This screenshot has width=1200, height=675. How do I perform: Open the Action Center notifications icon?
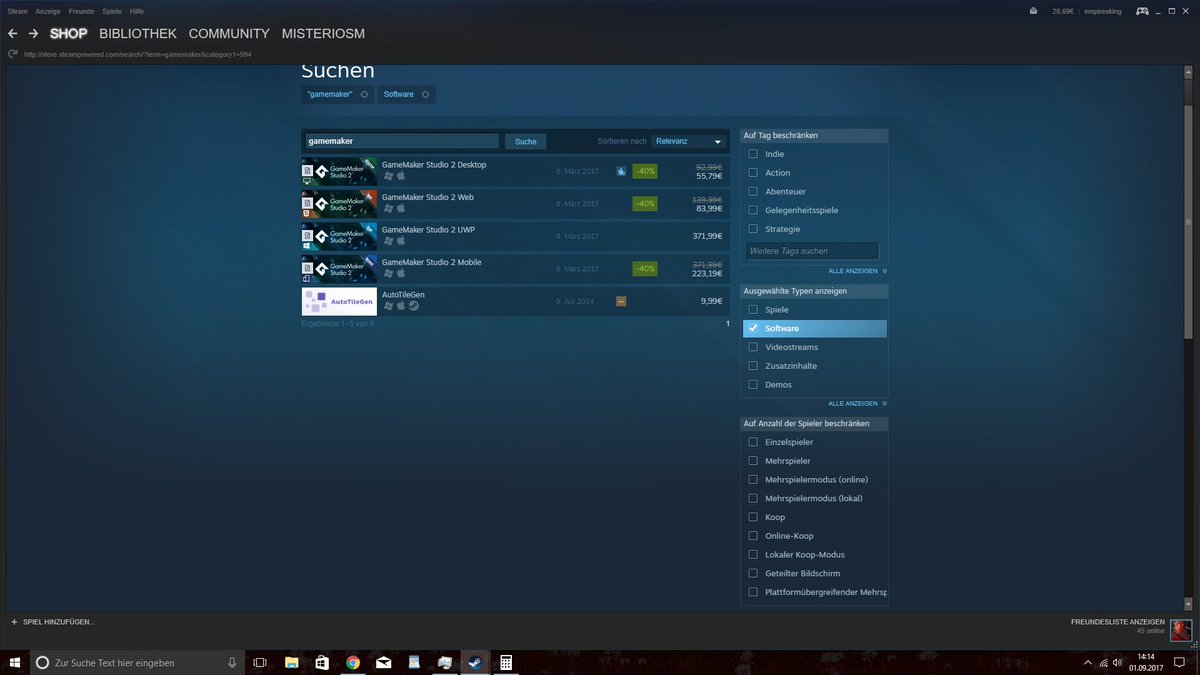1179,662
